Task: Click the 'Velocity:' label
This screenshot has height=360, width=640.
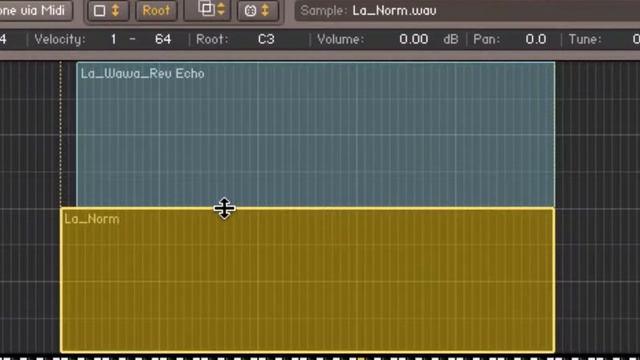Action: point(60,39)
